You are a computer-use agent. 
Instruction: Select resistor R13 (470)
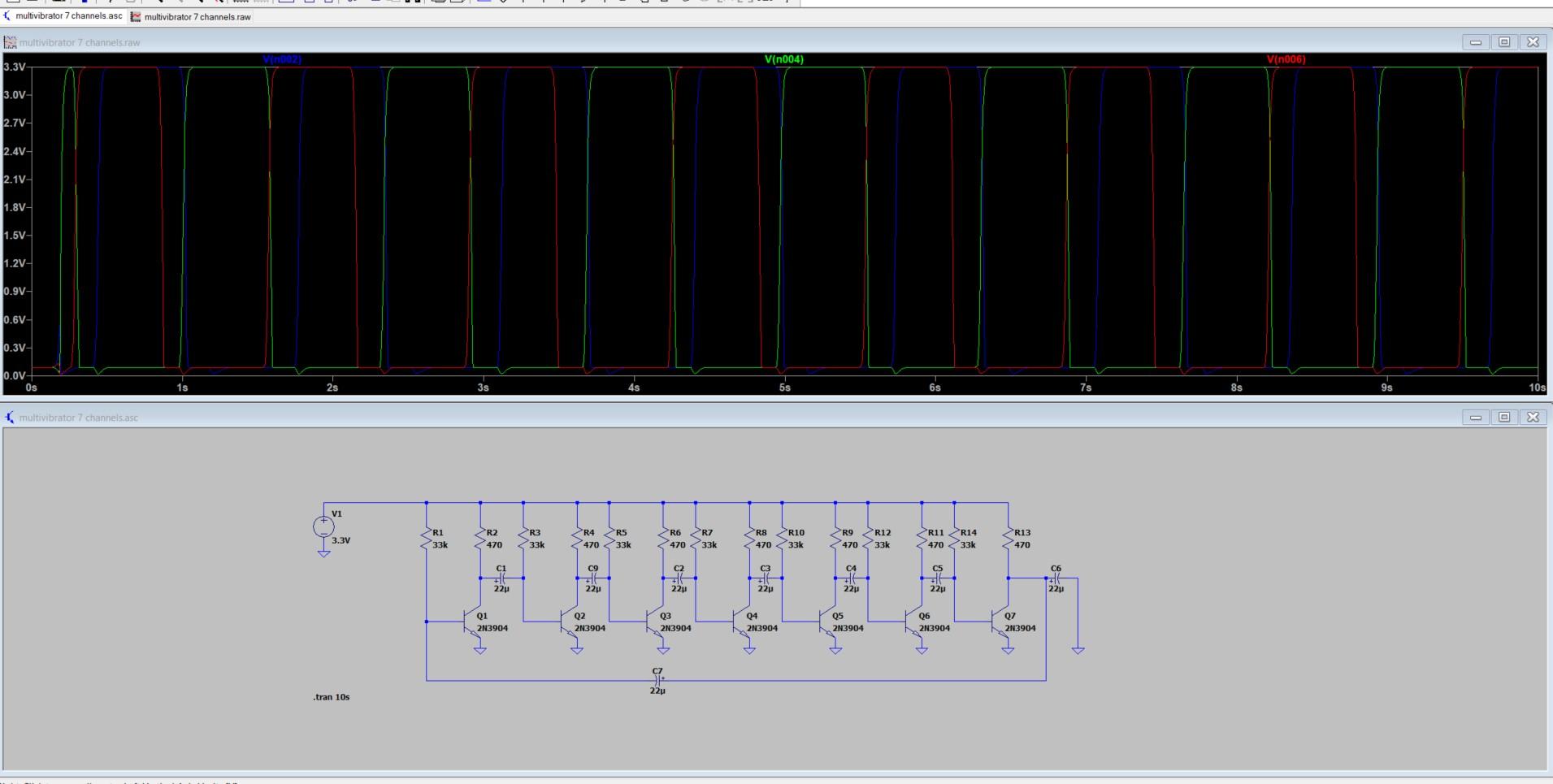coord(1009,539)
